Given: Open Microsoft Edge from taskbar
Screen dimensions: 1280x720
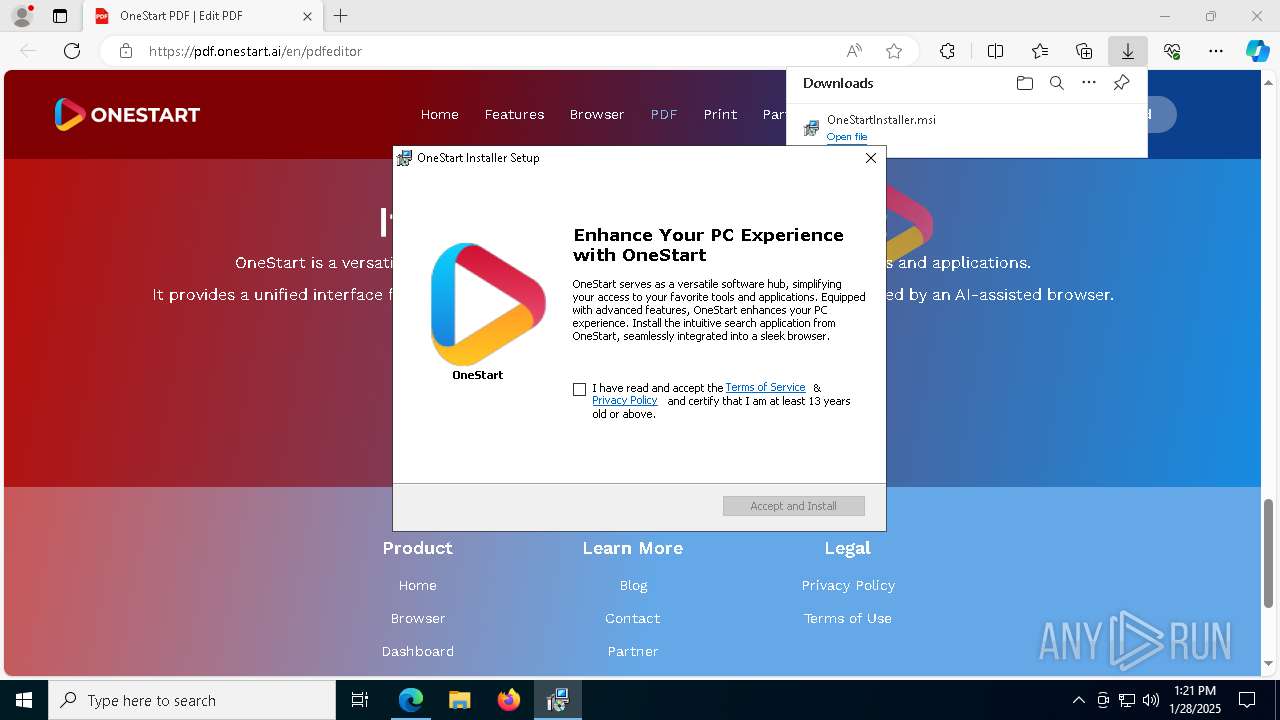Looking at the screenshot, I should (411, 700).
